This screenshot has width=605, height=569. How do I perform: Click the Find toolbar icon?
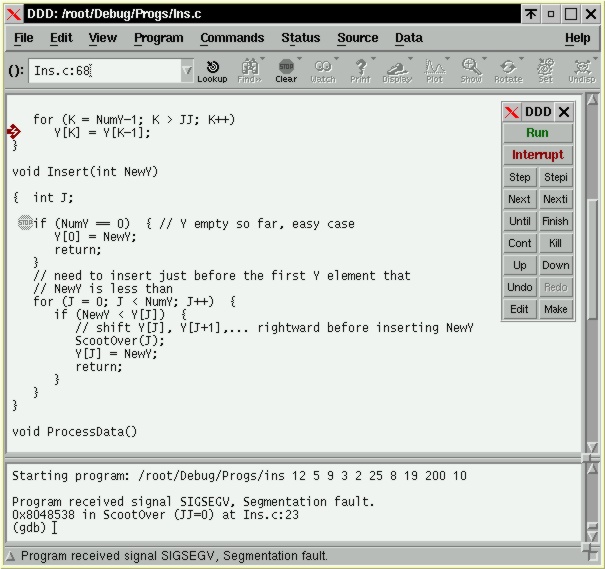pos(249,70)
